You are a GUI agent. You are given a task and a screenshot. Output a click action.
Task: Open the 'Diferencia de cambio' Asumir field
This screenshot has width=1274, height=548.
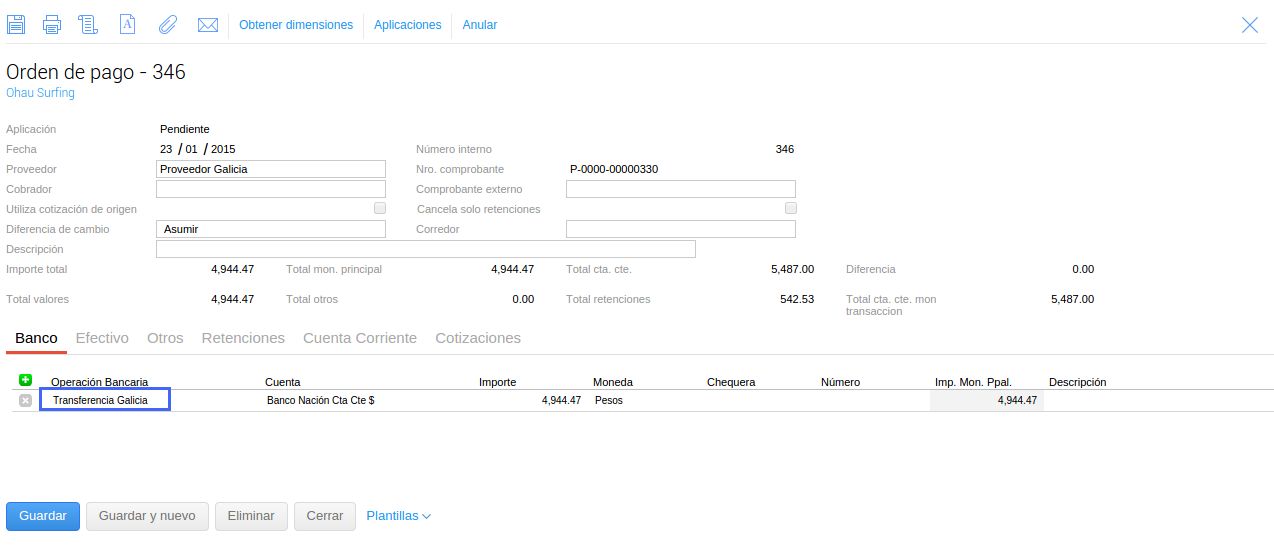click(271, 229)
